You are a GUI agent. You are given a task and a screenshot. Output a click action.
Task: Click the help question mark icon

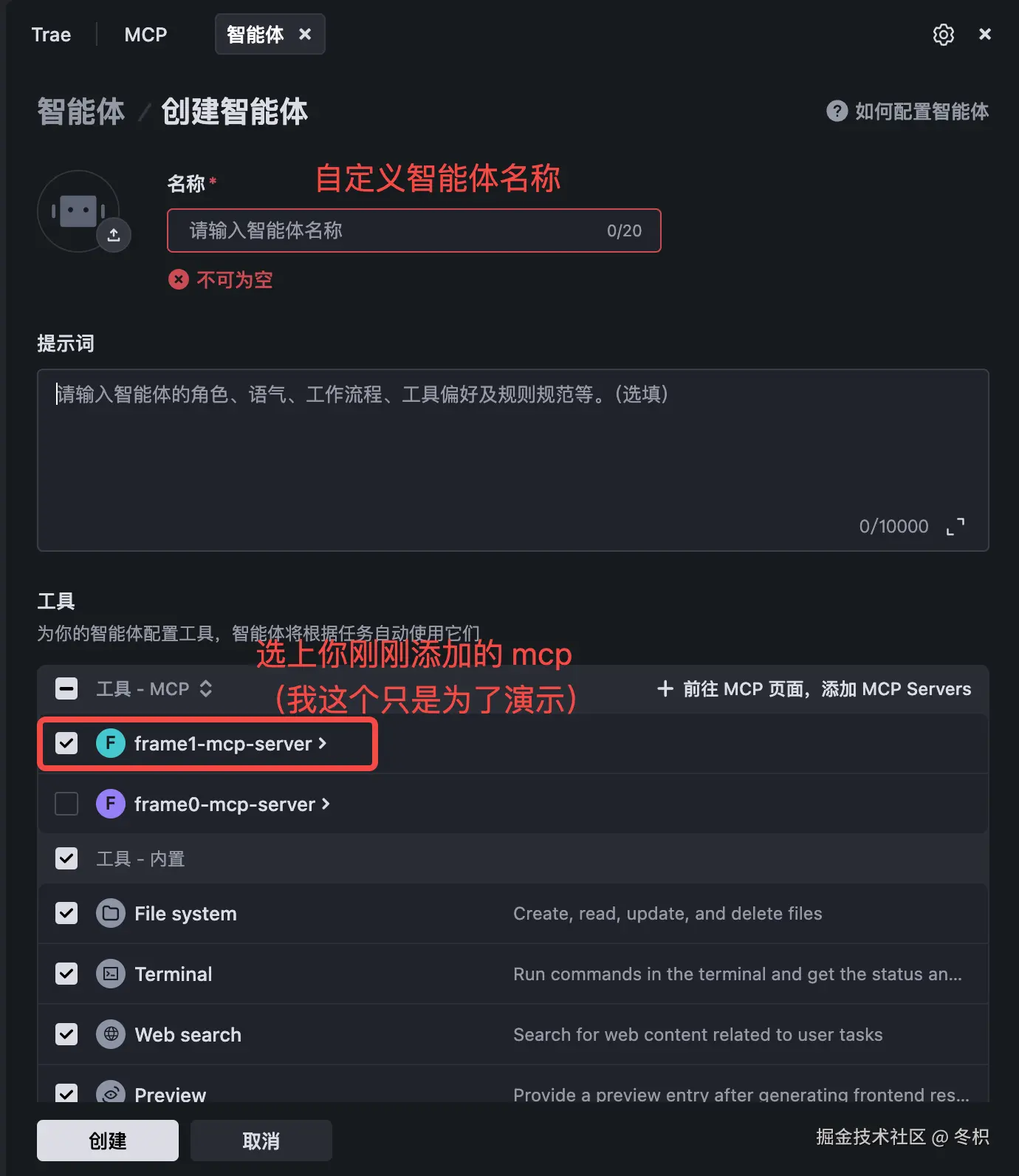837,112
